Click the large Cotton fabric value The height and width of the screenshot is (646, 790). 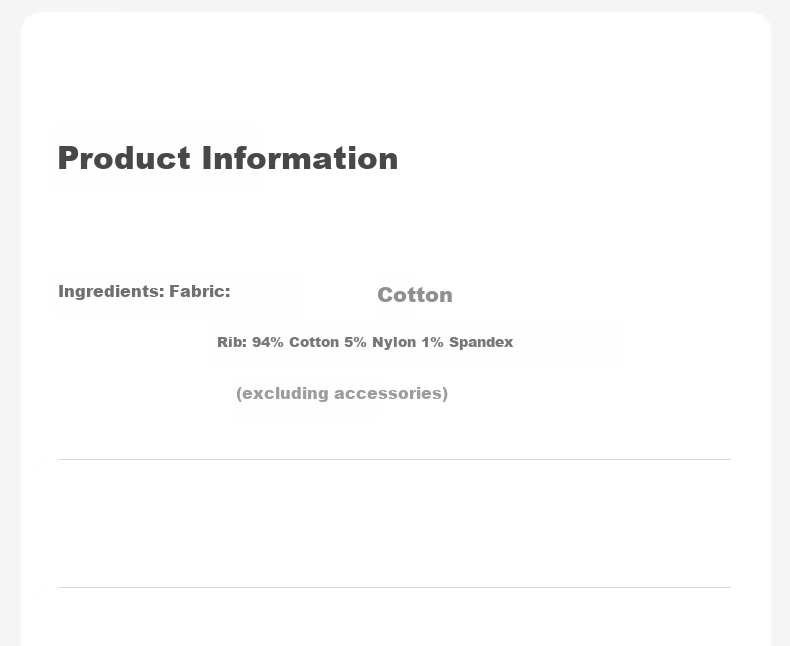(x=415, y=295)
